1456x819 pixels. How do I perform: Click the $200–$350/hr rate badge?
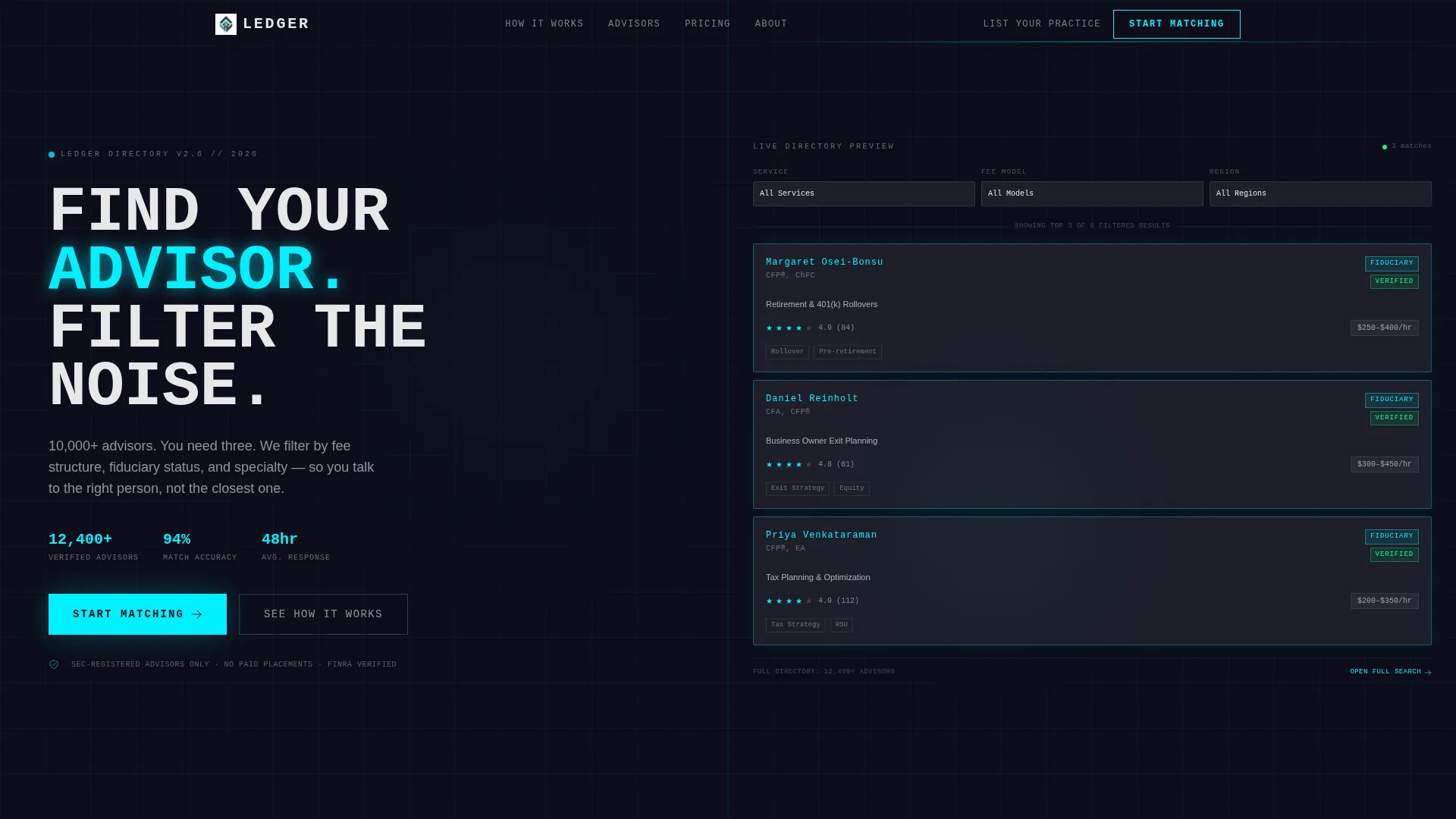tap(1385, 601)
